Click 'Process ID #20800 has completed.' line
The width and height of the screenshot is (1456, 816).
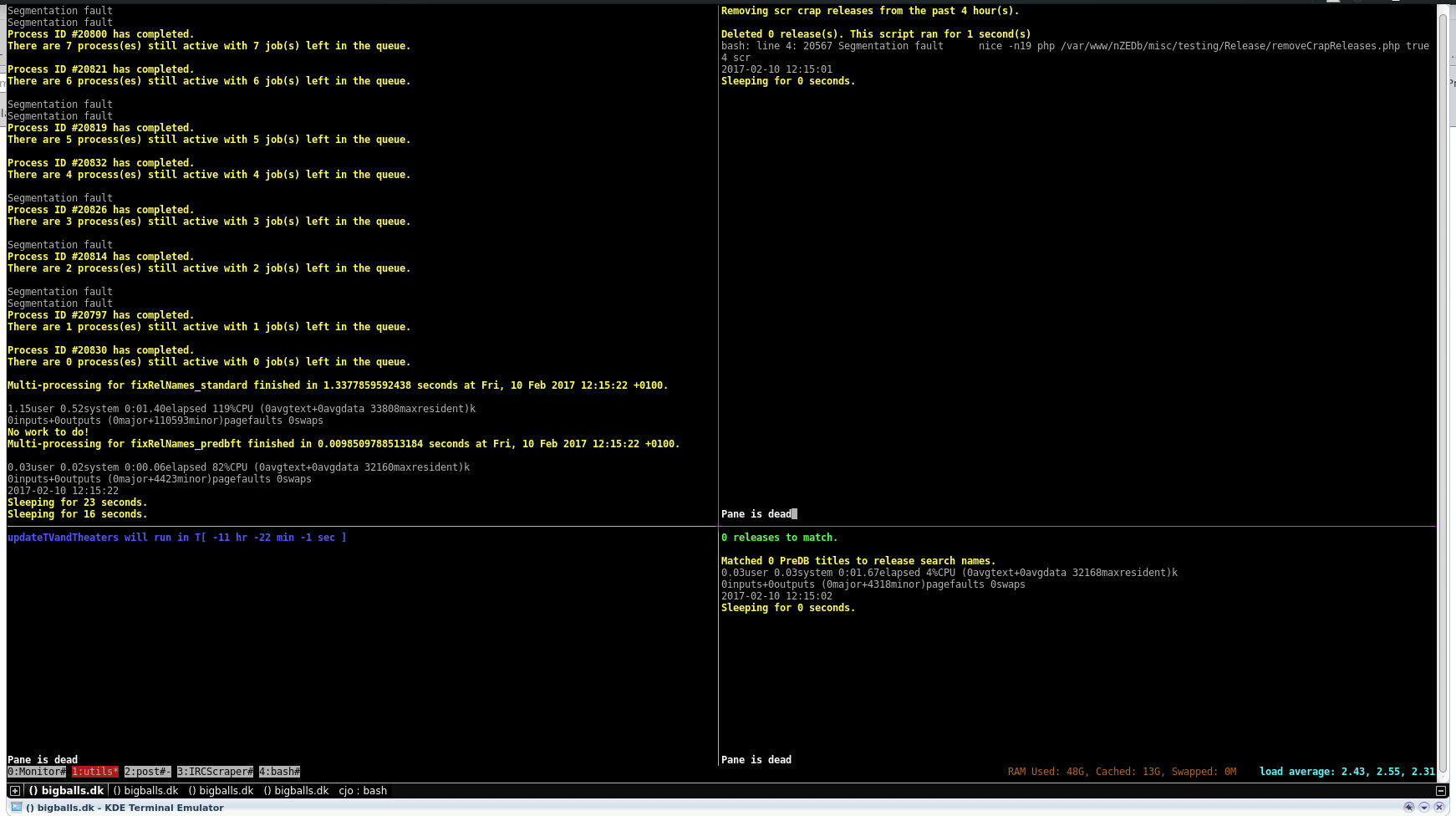[101, 34]
